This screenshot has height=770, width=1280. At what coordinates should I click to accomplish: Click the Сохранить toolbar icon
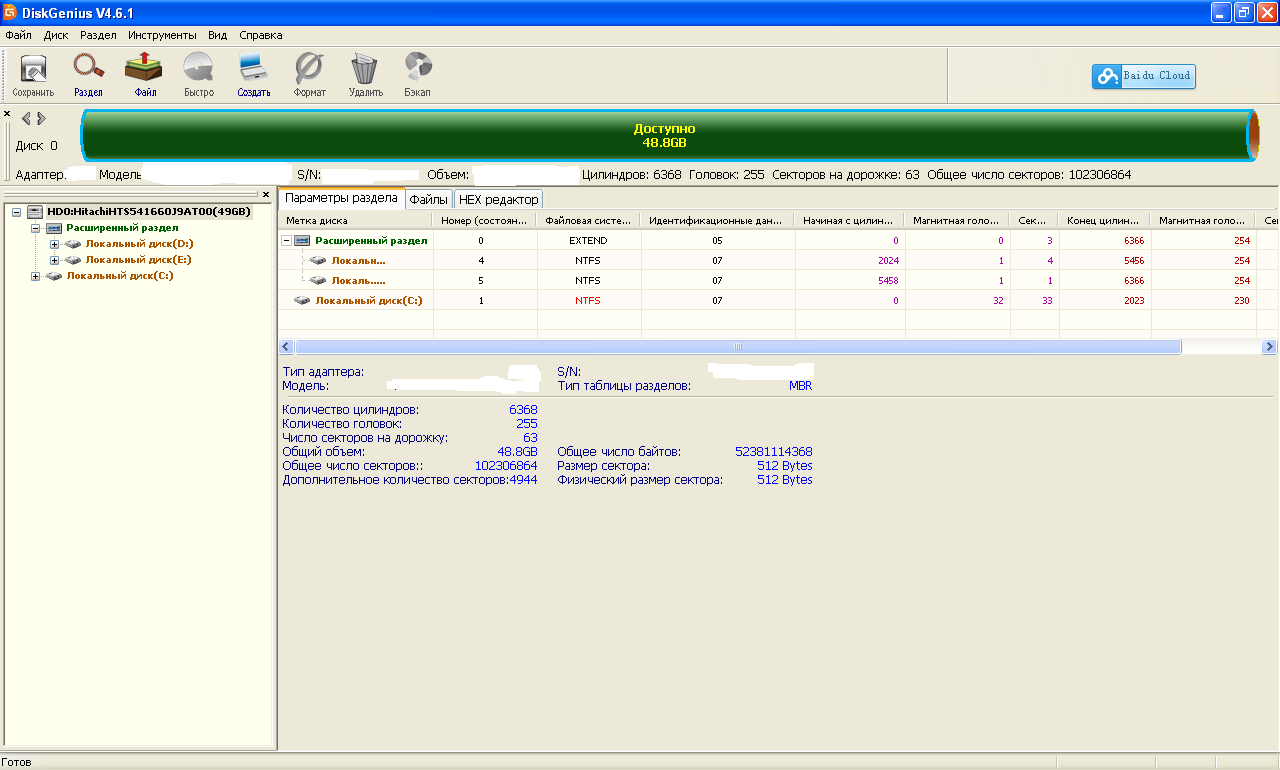pyautogui.click(x=33, y=75)
